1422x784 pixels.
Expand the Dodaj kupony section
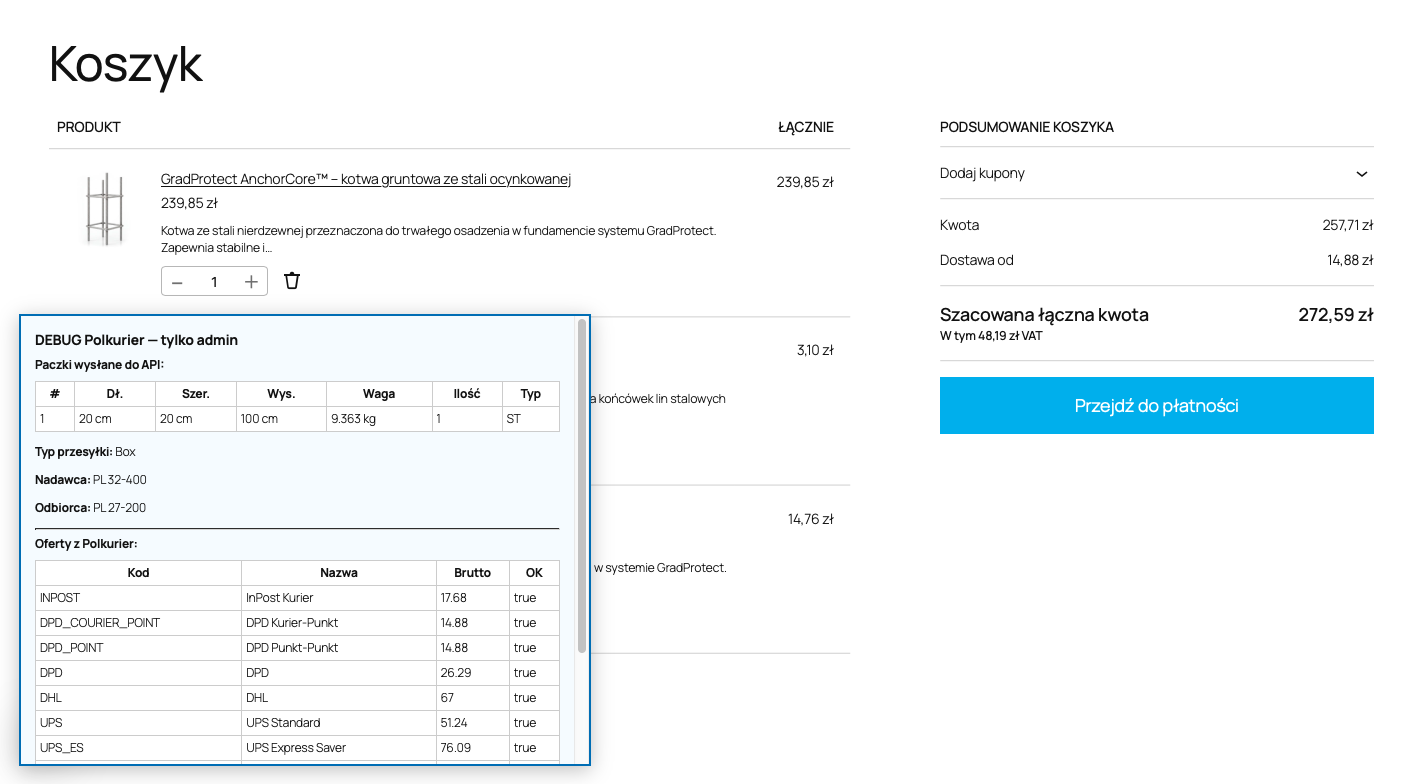coord(1156,173)
